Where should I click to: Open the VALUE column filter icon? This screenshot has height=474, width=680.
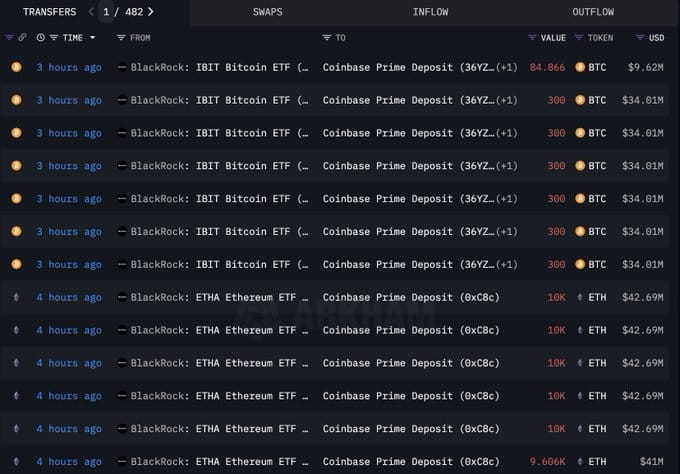(x=532, y=38)
